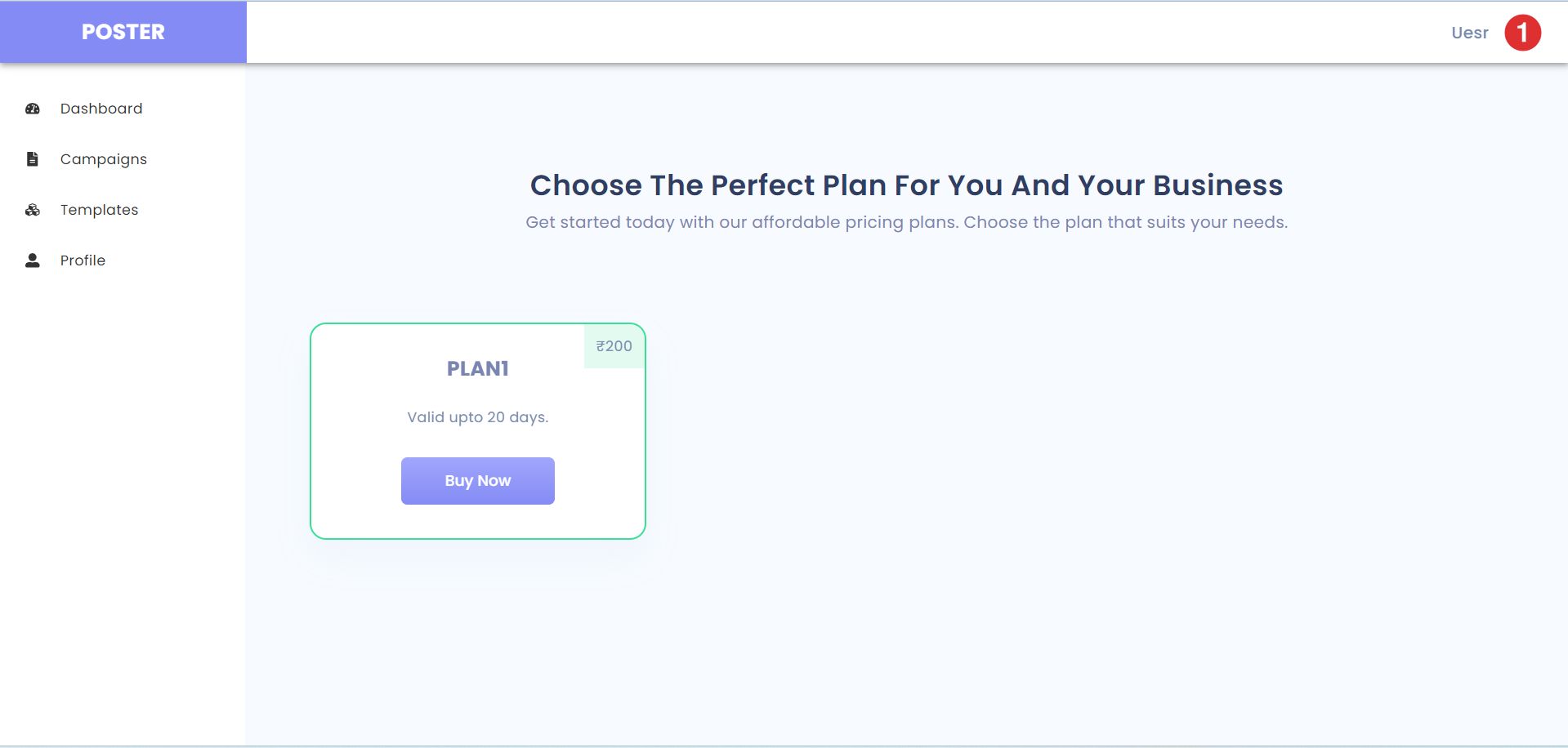Click the "Valid upto 20 days" text

click(x=478, y=417)
